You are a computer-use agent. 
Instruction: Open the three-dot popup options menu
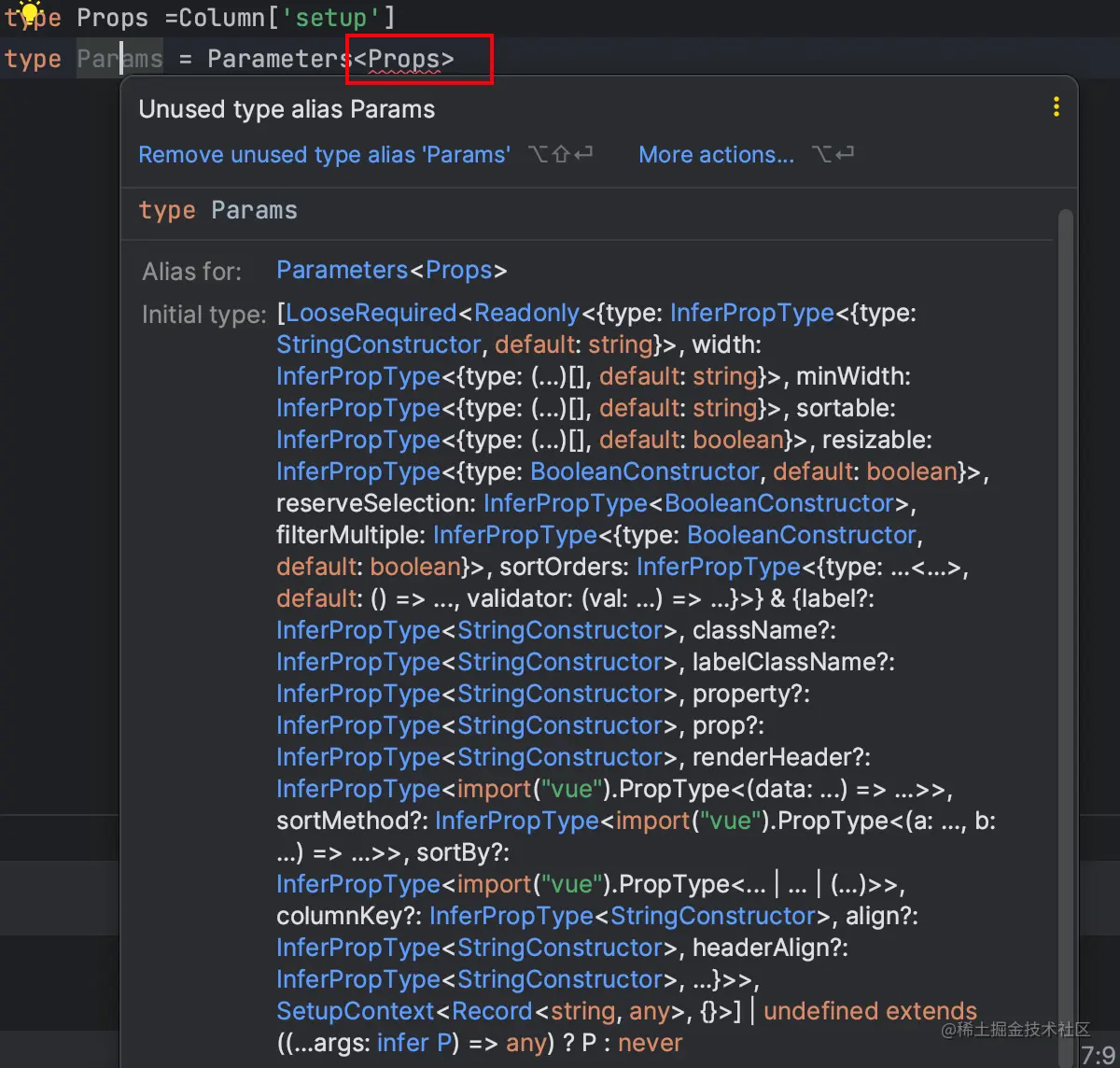coord(1056,107)
